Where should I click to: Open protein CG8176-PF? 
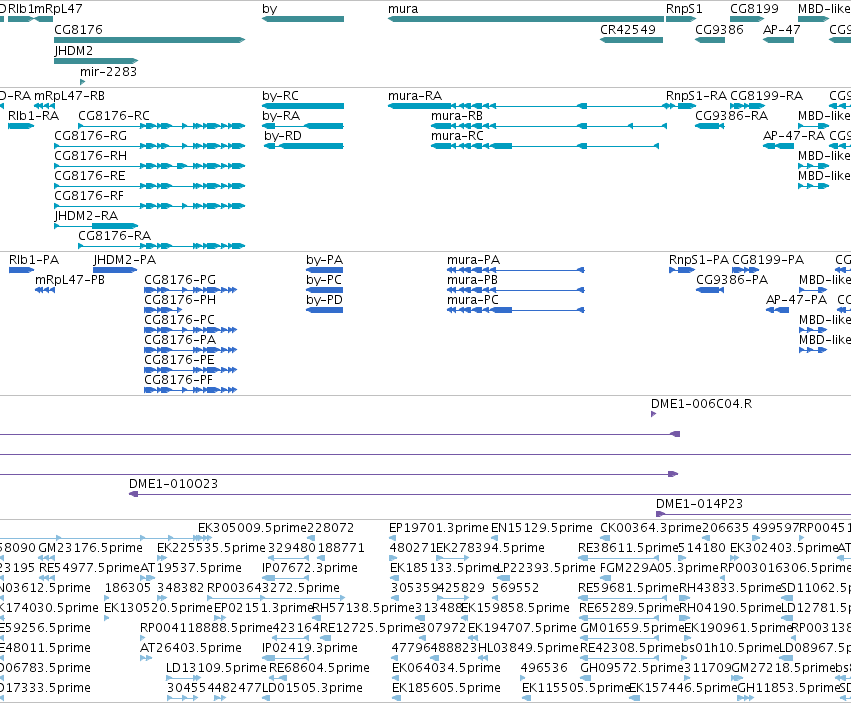pyautogui.click(x=179, y=380)
